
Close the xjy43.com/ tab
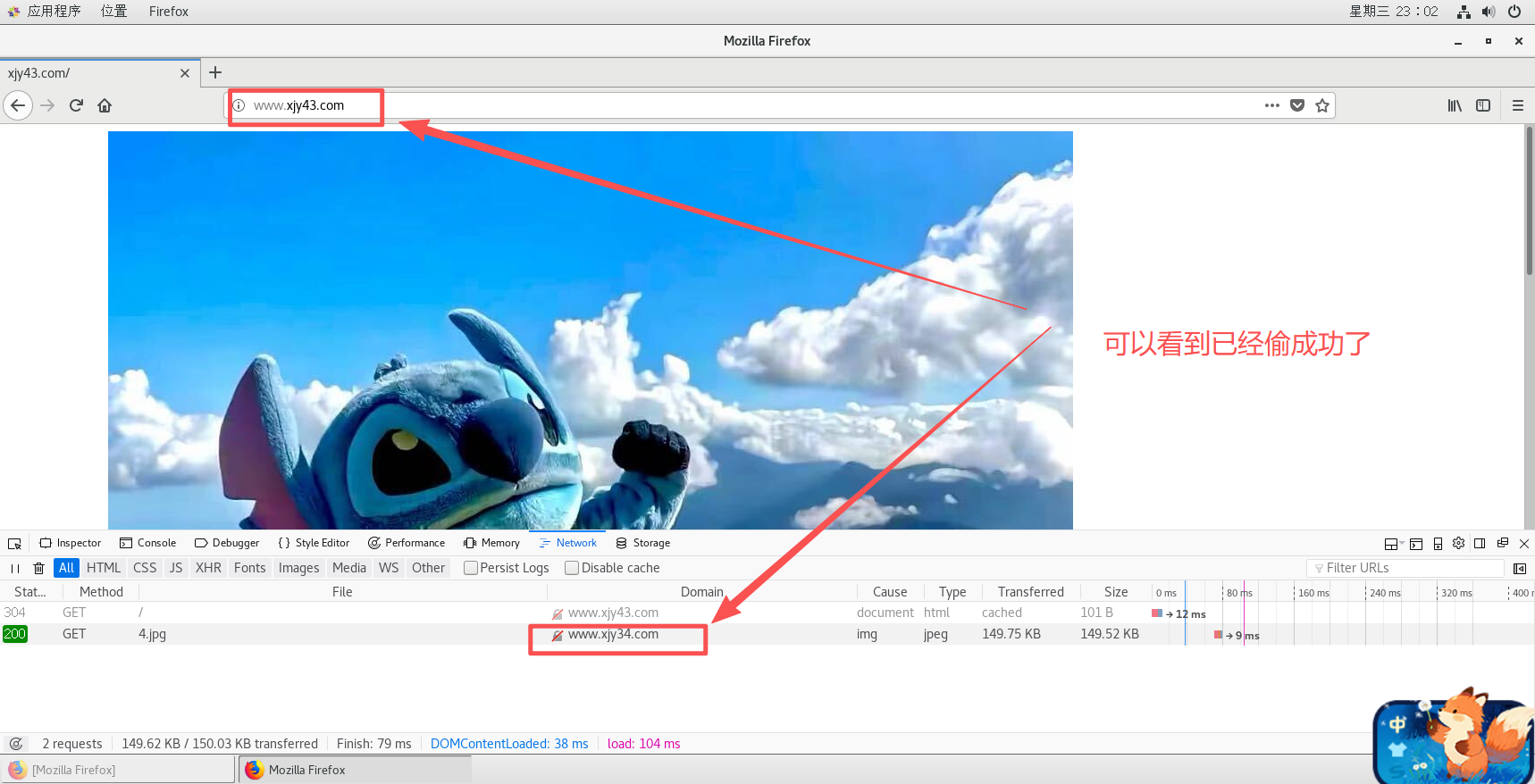[x=185, y=73]
